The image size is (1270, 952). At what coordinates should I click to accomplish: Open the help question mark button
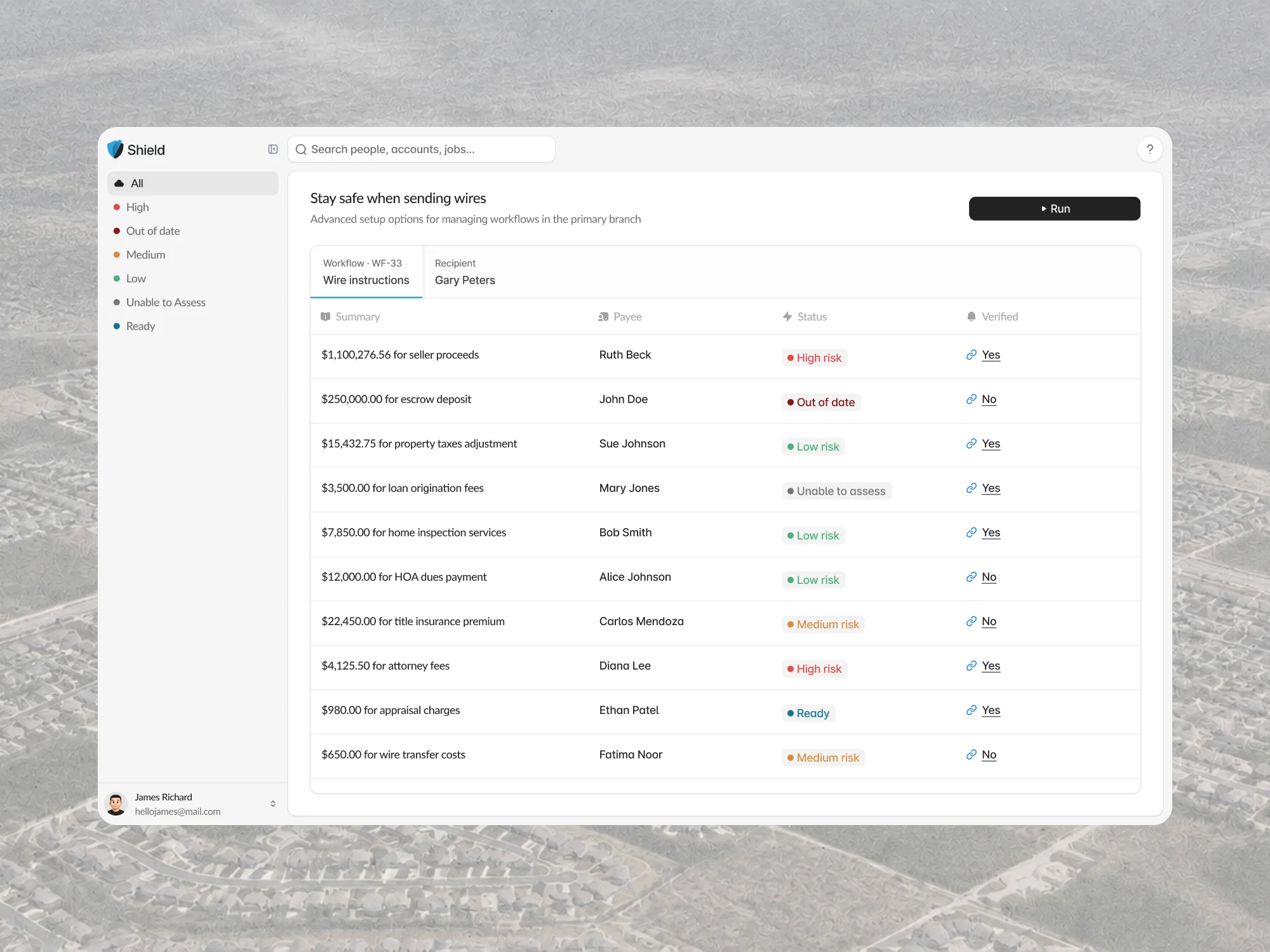coord(1149,149)
